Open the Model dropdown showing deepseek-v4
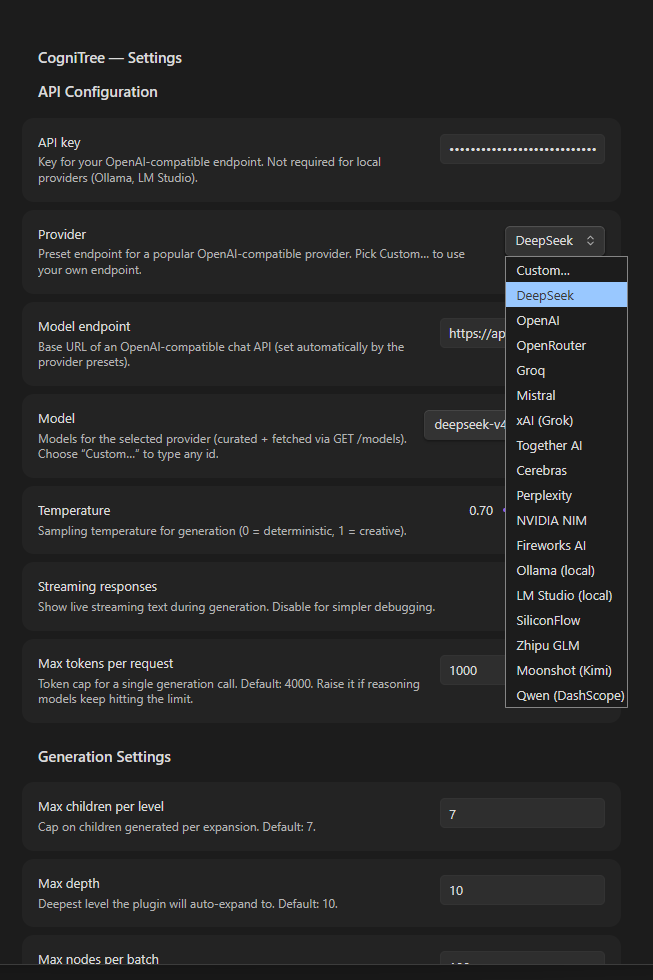The image size is (653, 980). coord(464,425)
